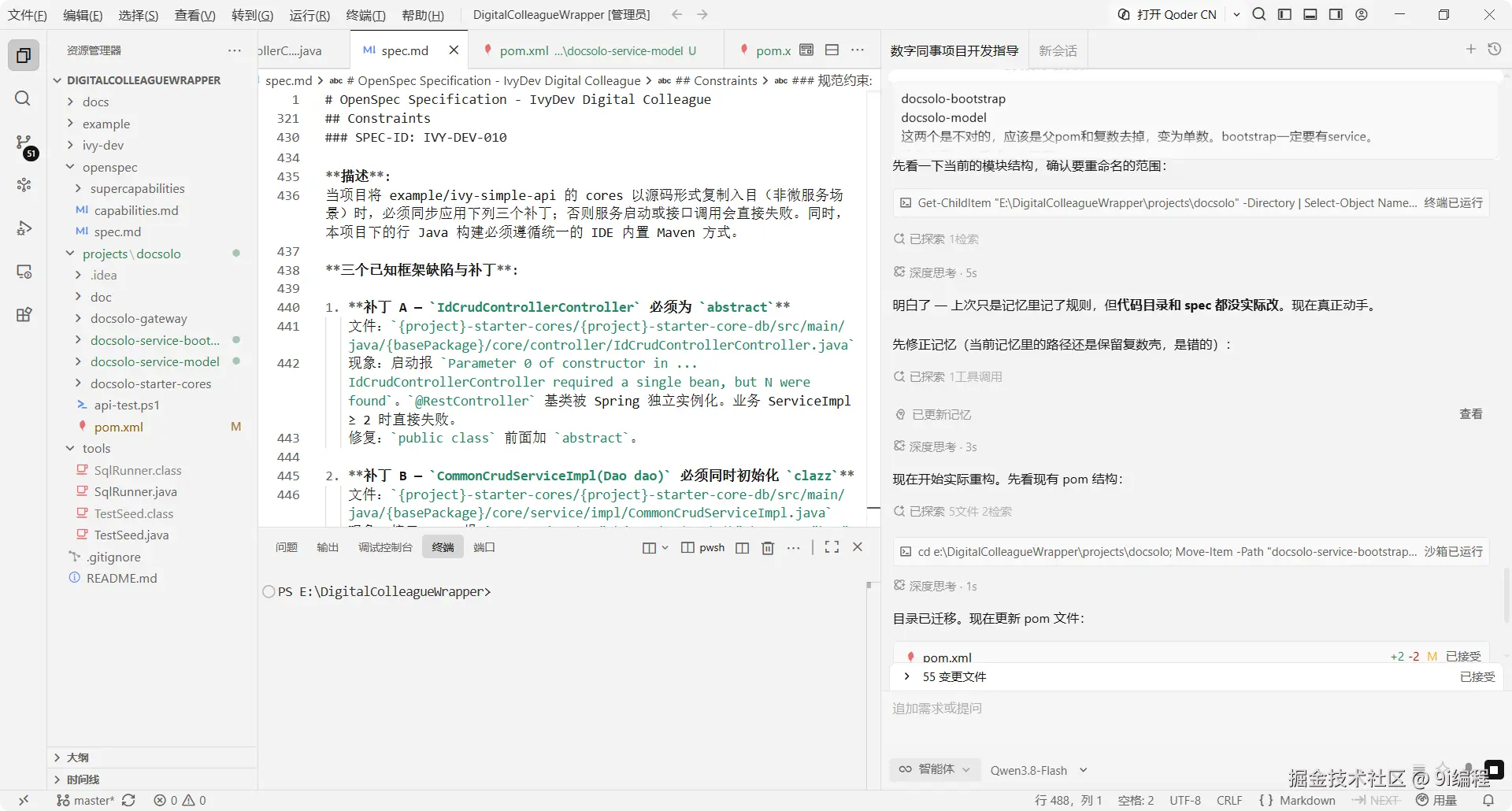This screenshot has height=811, width=1512.
Task: Open chat history clock icon
Action: (1495, 50)
